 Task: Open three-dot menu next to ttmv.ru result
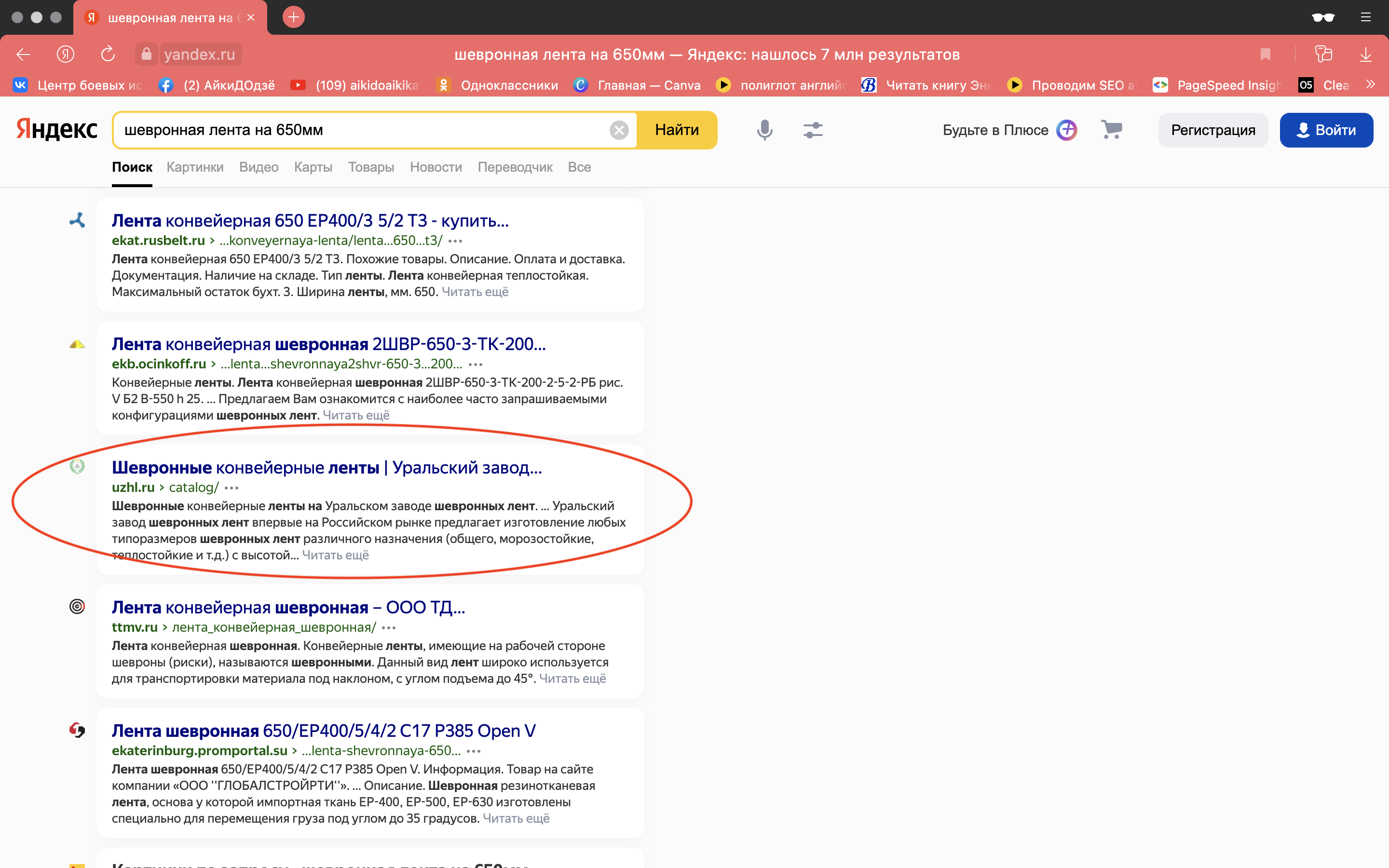(x=389, y=627)
